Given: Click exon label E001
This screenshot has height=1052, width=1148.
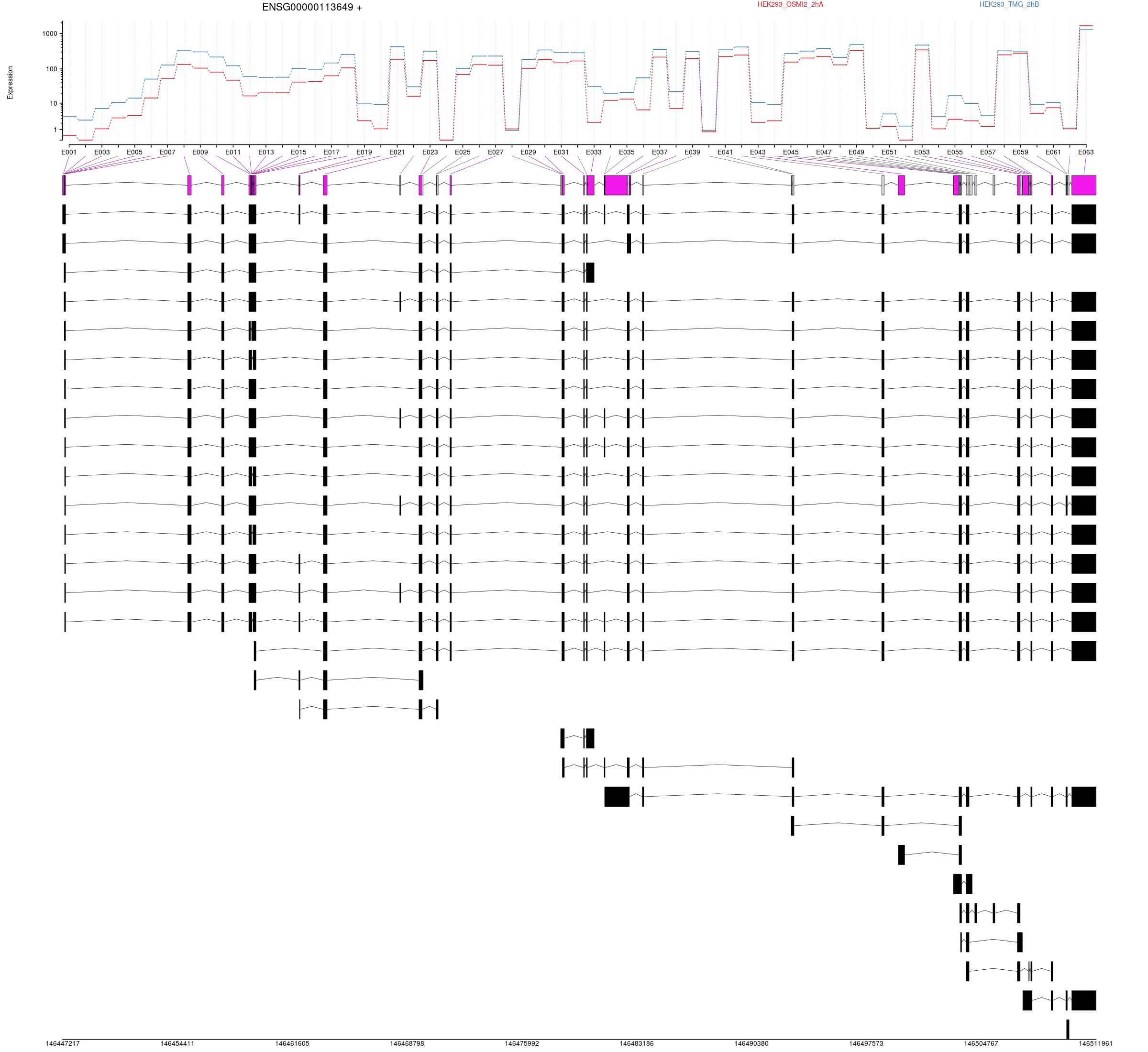Looking at the screenshot, I should [69, 152].
